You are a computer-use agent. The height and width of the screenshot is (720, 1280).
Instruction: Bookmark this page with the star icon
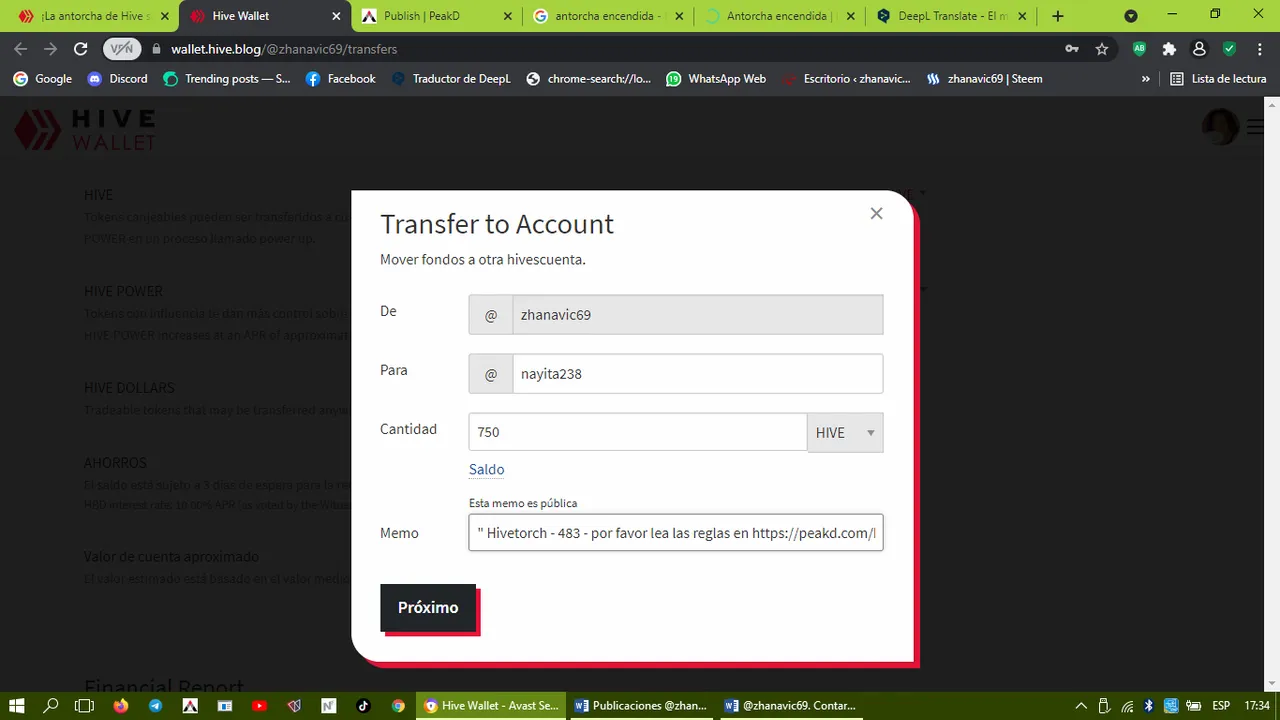(x=1102, y=49)
